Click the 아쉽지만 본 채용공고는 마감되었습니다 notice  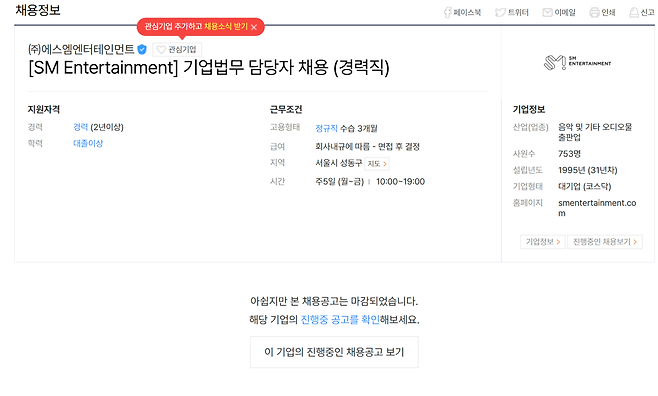coord(334,301)
